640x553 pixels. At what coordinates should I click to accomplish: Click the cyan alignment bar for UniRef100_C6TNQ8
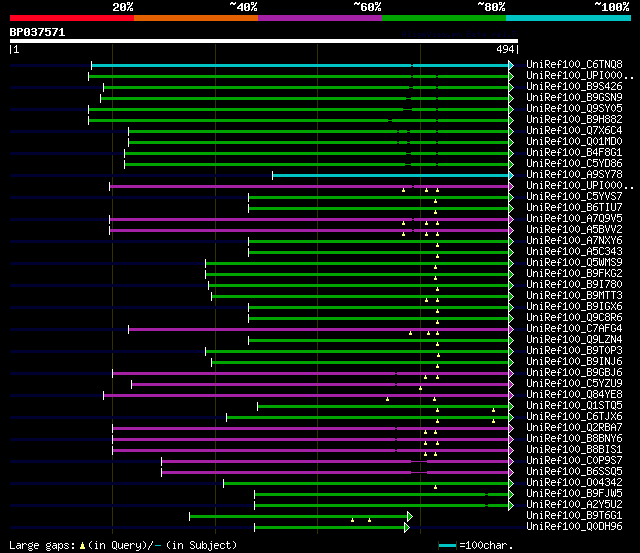pyautogui.click(x=300, y=65)
